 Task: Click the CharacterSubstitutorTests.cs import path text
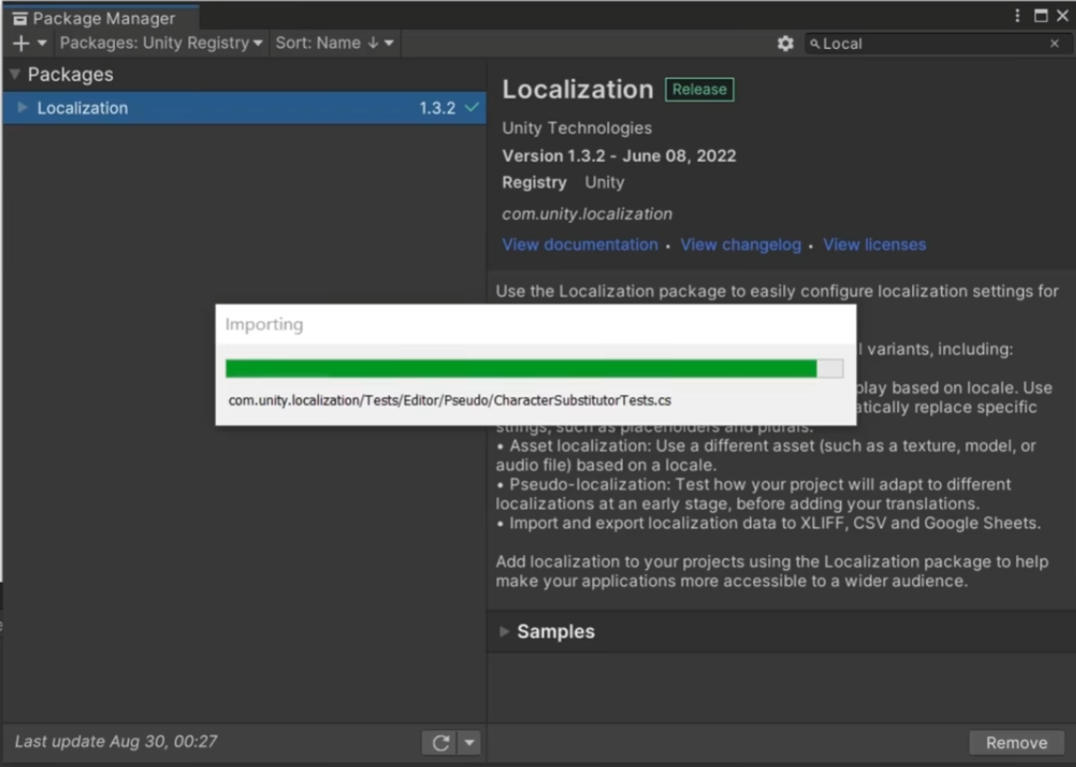(x=449, y=401)
